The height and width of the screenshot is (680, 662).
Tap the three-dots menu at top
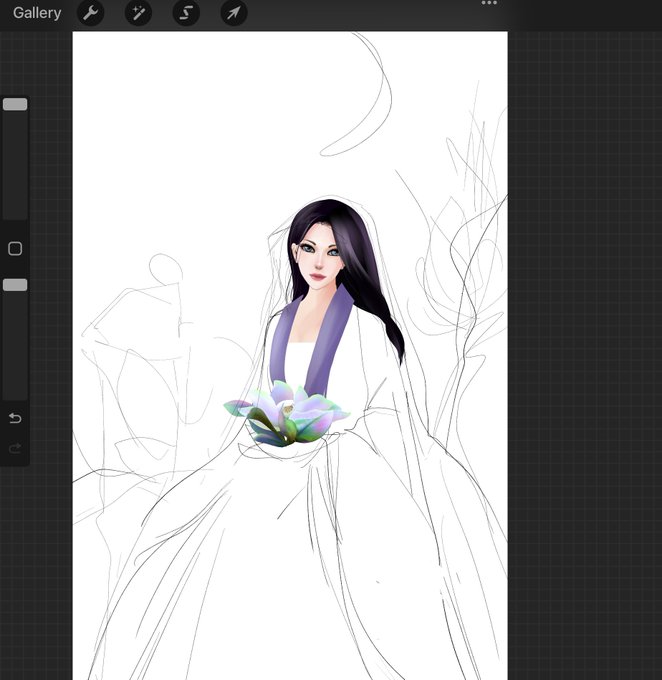(x=489, y=3)
